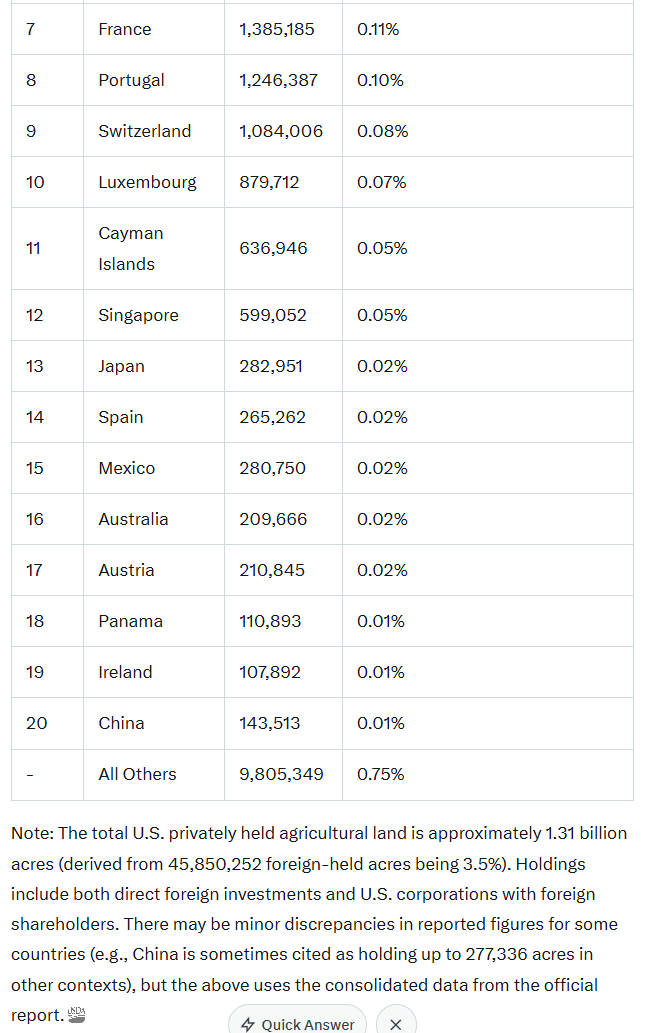Select the 0.75% share for All Others
The width and height of the screenshot is (645, 1033).
[x=382, y=774]
